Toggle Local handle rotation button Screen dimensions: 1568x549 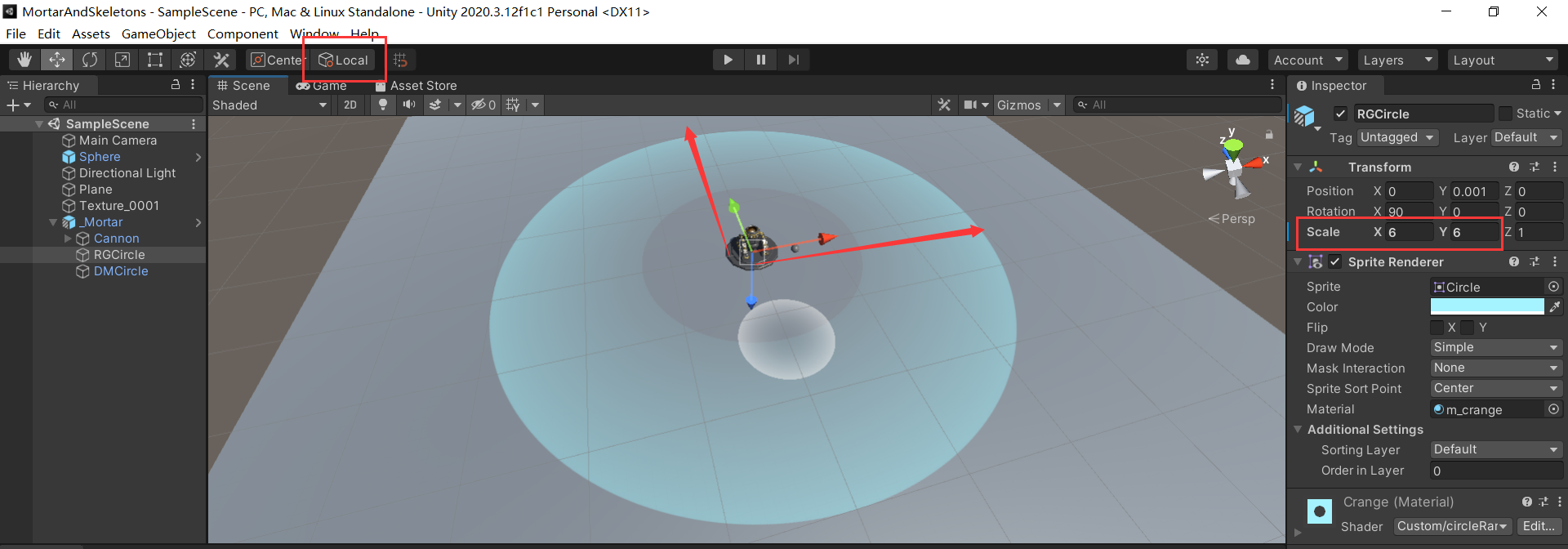(x=343, y=60)
